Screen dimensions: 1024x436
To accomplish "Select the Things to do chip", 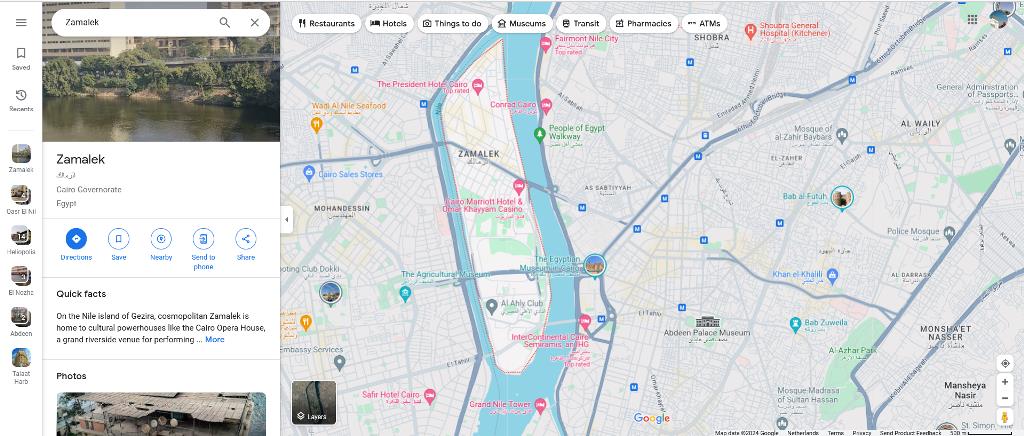I will tap(453, 23).
